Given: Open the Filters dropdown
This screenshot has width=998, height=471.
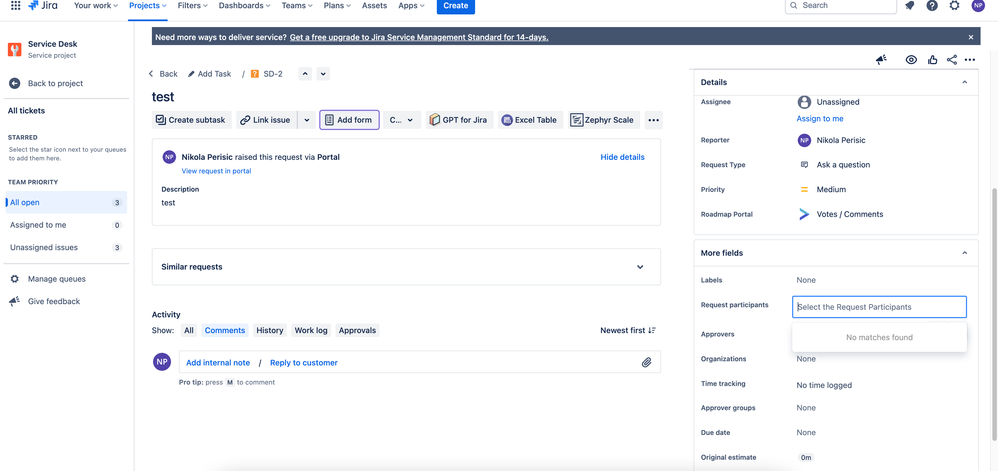Looking at the screenshot, I should pyautogui.click(x=192, y=6).
